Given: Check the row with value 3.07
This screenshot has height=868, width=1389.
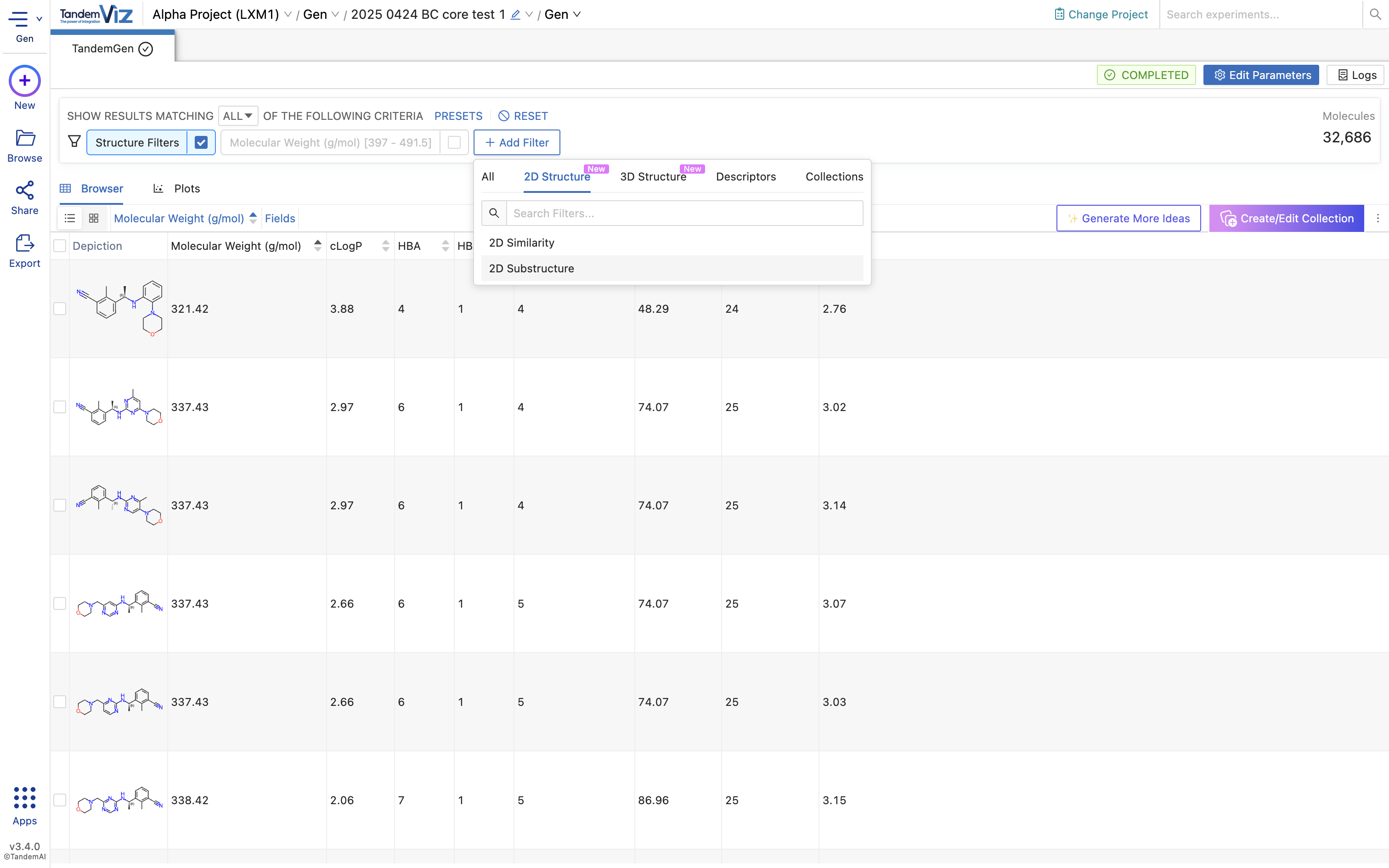Looking at the screenshot, I should coord(60,603).
